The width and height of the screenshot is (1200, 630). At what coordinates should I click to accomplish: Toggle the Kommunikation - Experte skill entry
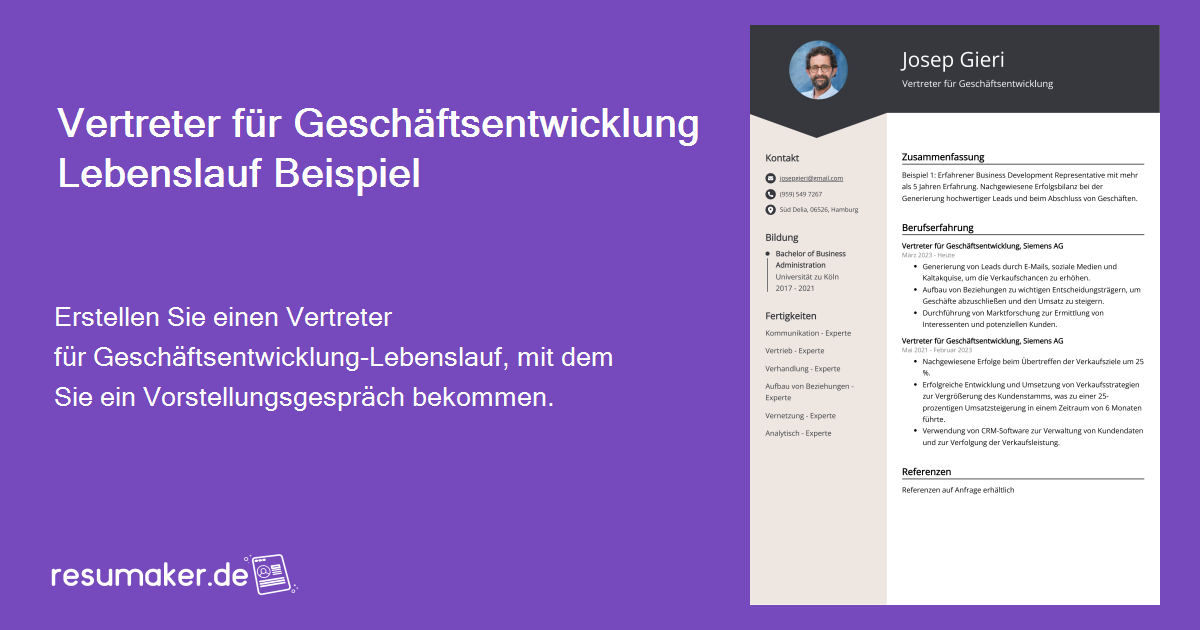pos(807,332)
